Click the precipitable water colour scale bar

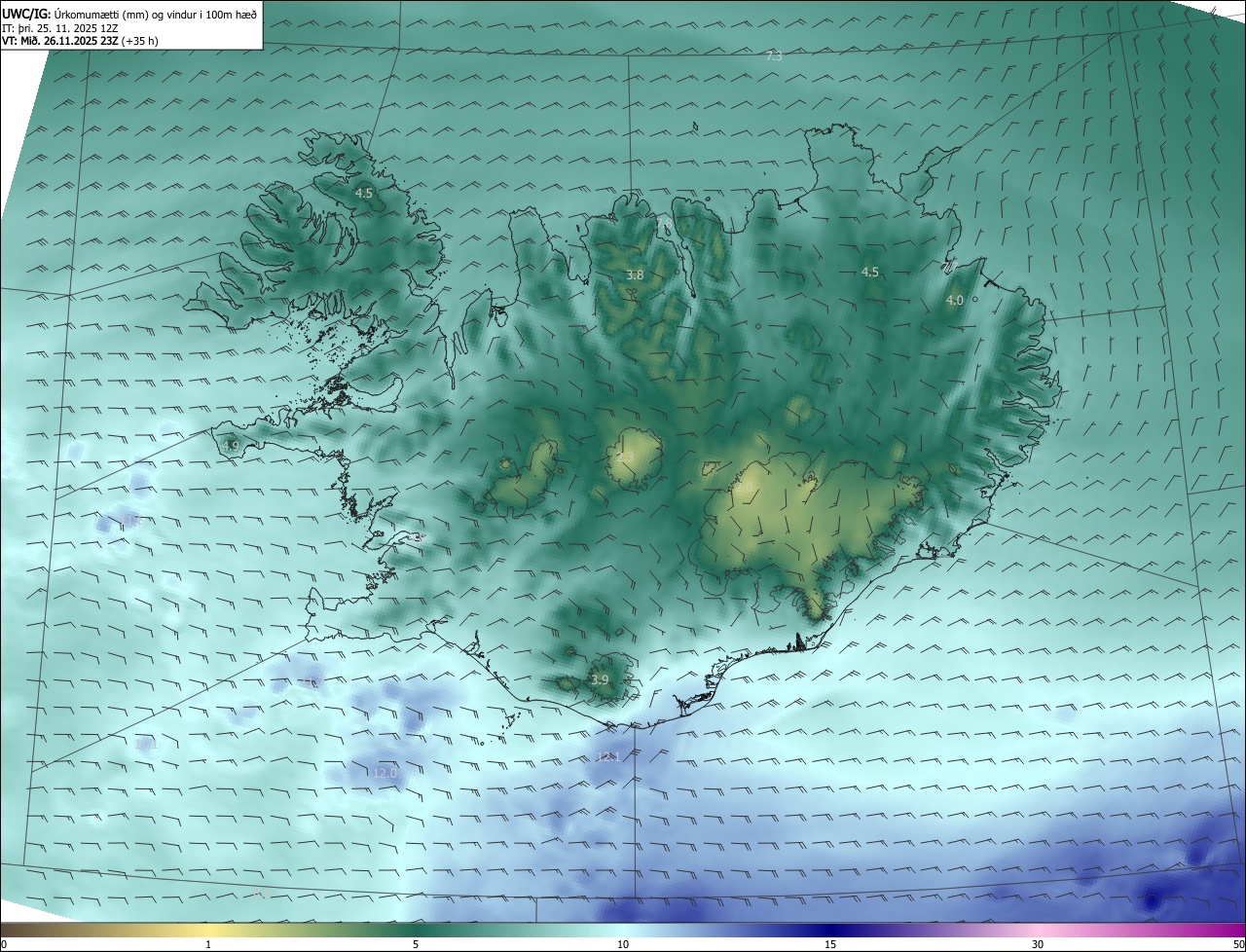click(x=623, y=930)
